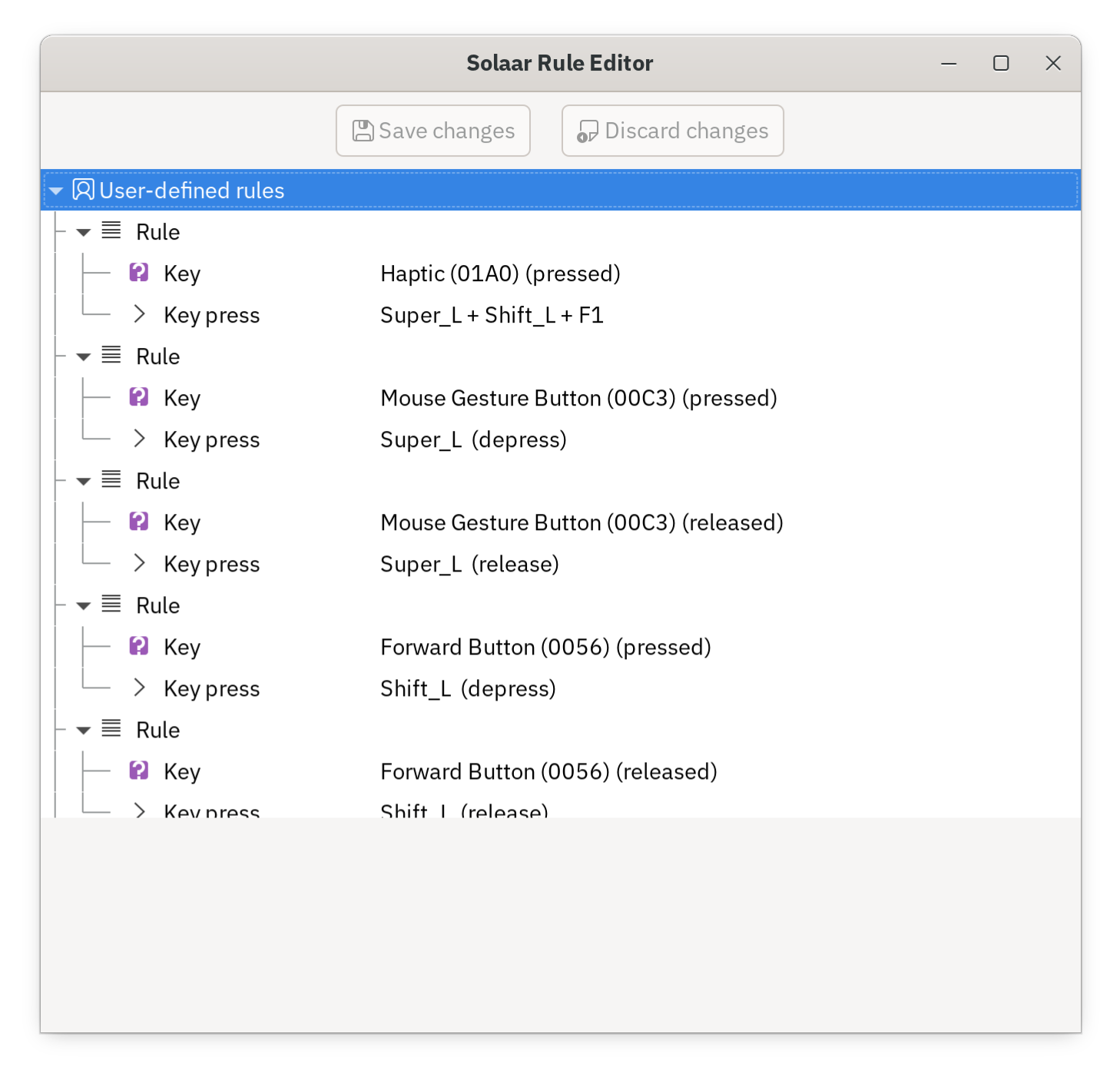
Task: Click Key icon for Forward Button released
Action: pyautogui.click(x=139, y=770)
